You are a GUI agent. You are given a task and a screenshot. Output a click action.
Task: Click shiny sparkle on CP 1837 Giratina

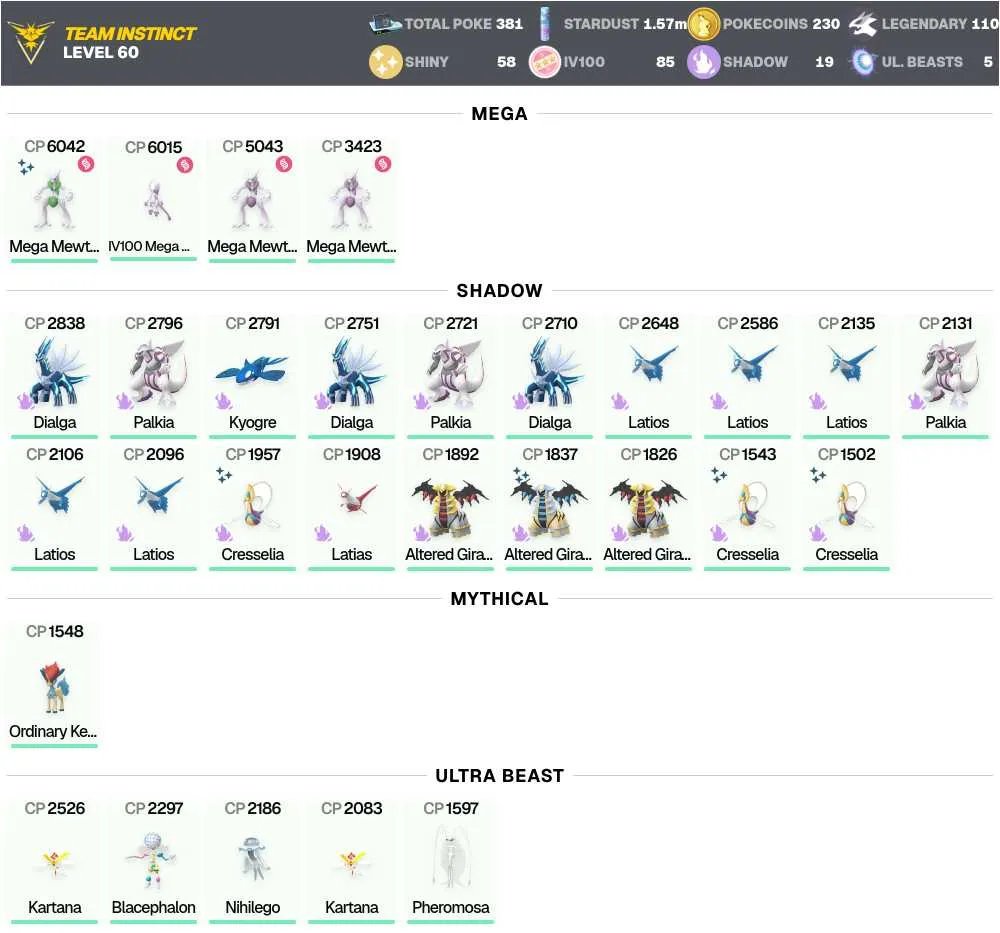521,475
